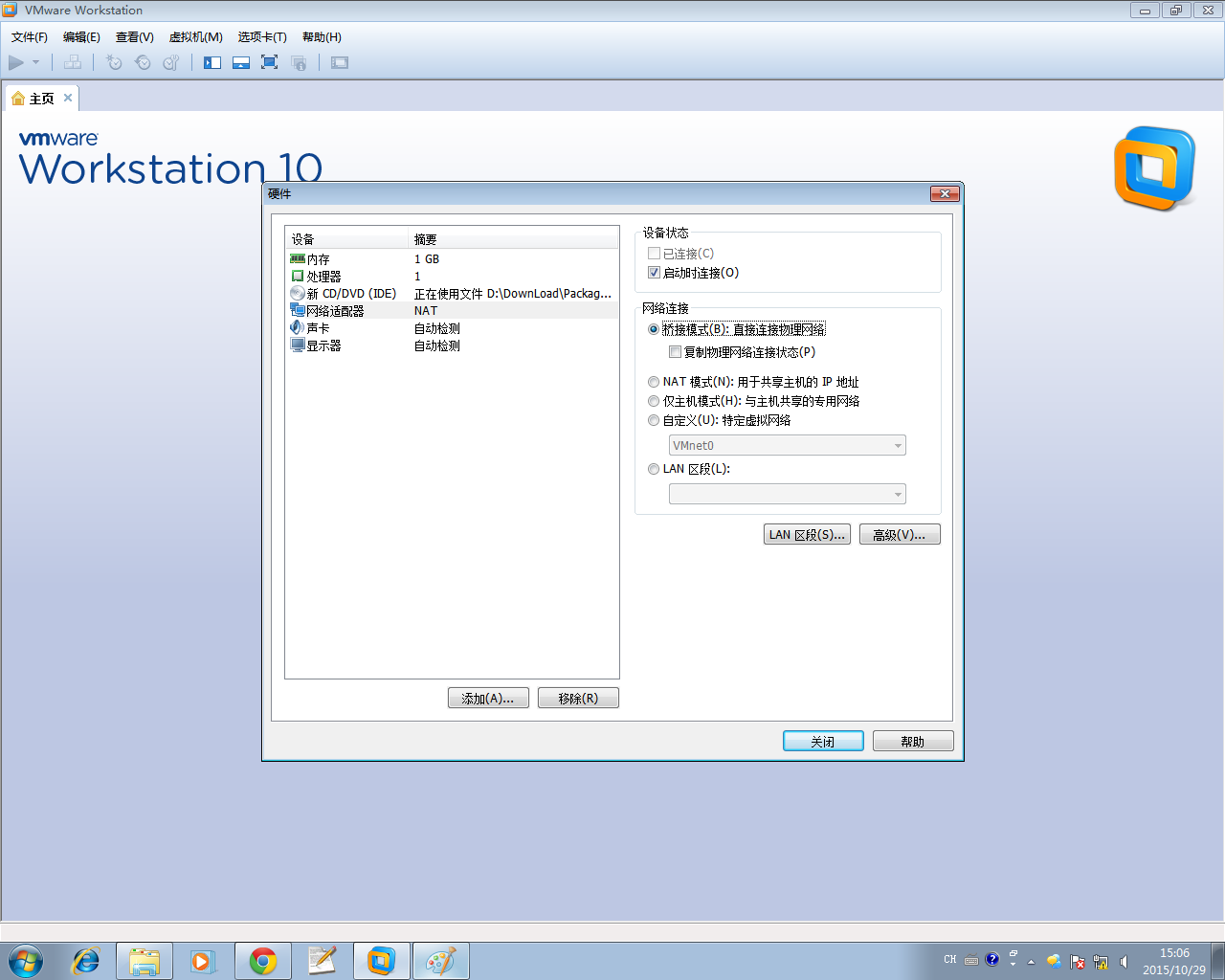Click the 帮助 button in dialog

[913, 741]
